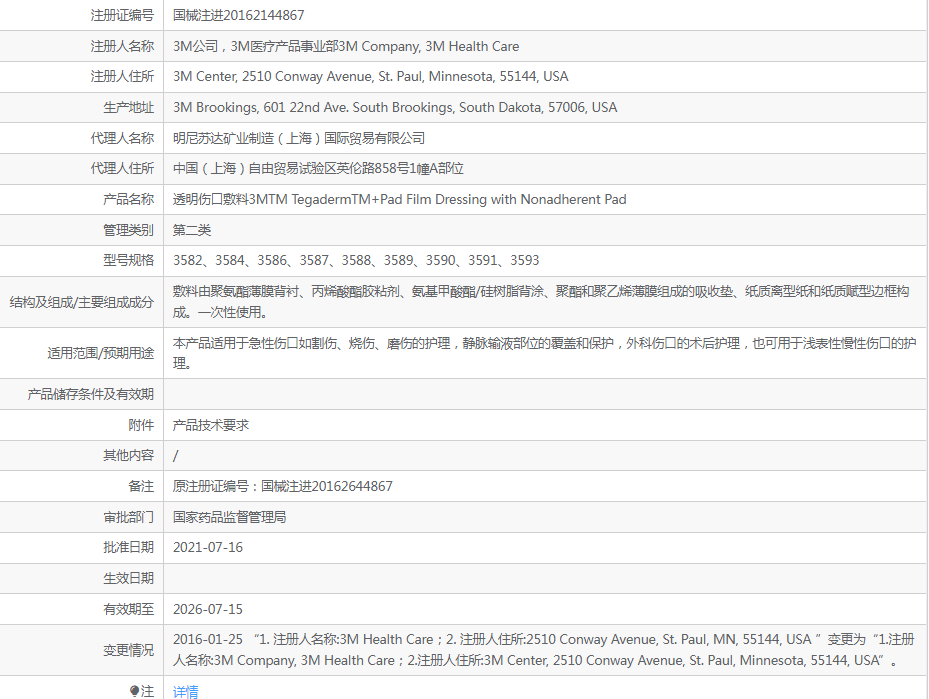Click the 其他内容 label
The image size is (929, 699).
tap(129, 455)
